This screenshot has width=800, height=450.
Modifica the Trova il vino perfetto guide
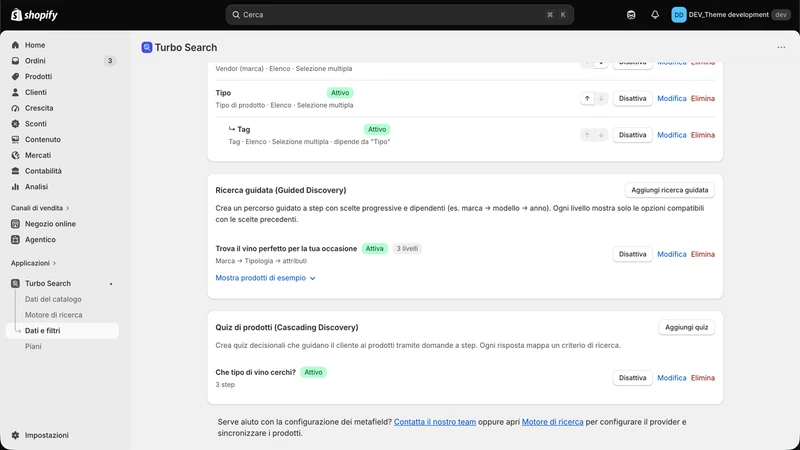671,254
